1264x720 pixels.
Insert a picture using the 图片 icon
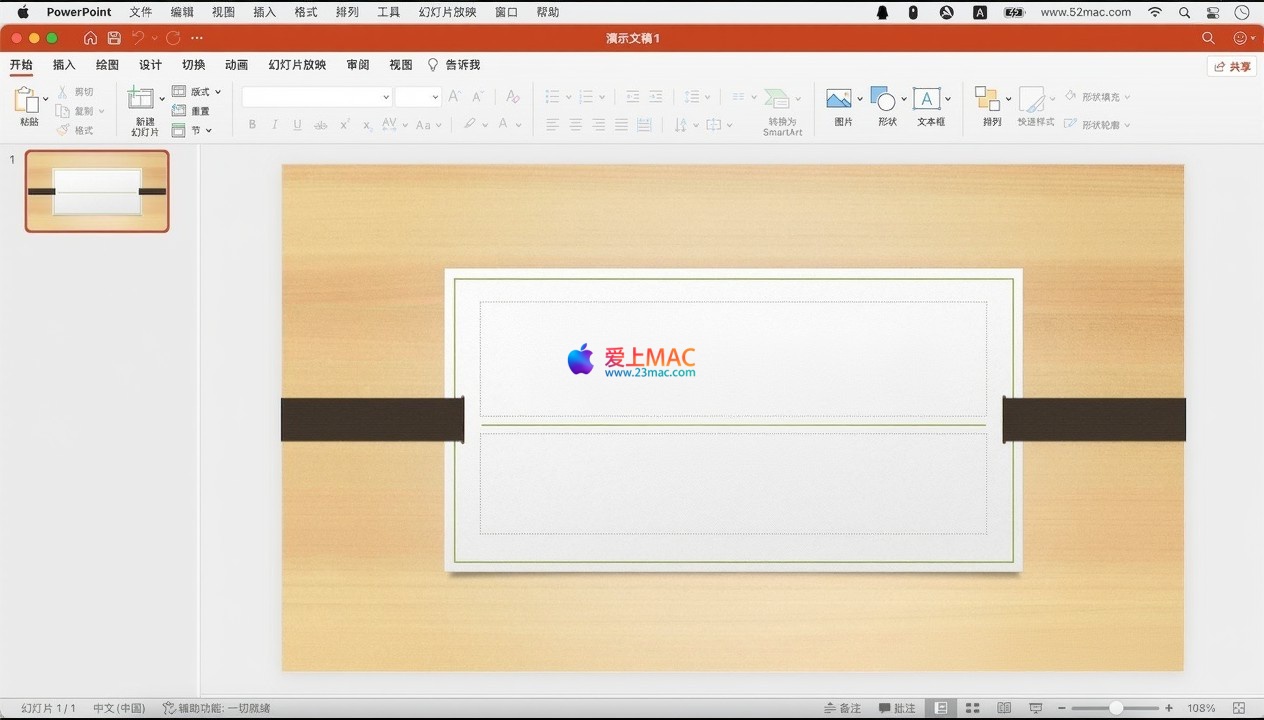pos(838,98)
